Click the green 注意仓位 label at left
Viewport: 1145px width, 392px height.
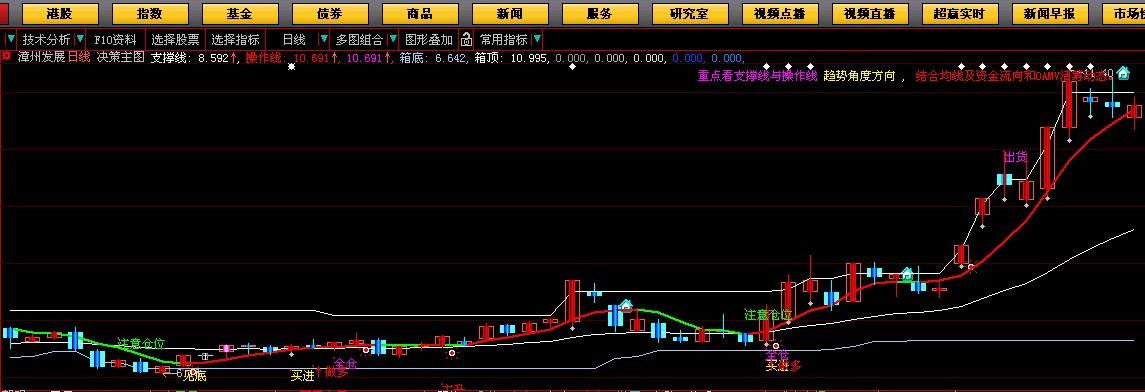pos(142,343)
